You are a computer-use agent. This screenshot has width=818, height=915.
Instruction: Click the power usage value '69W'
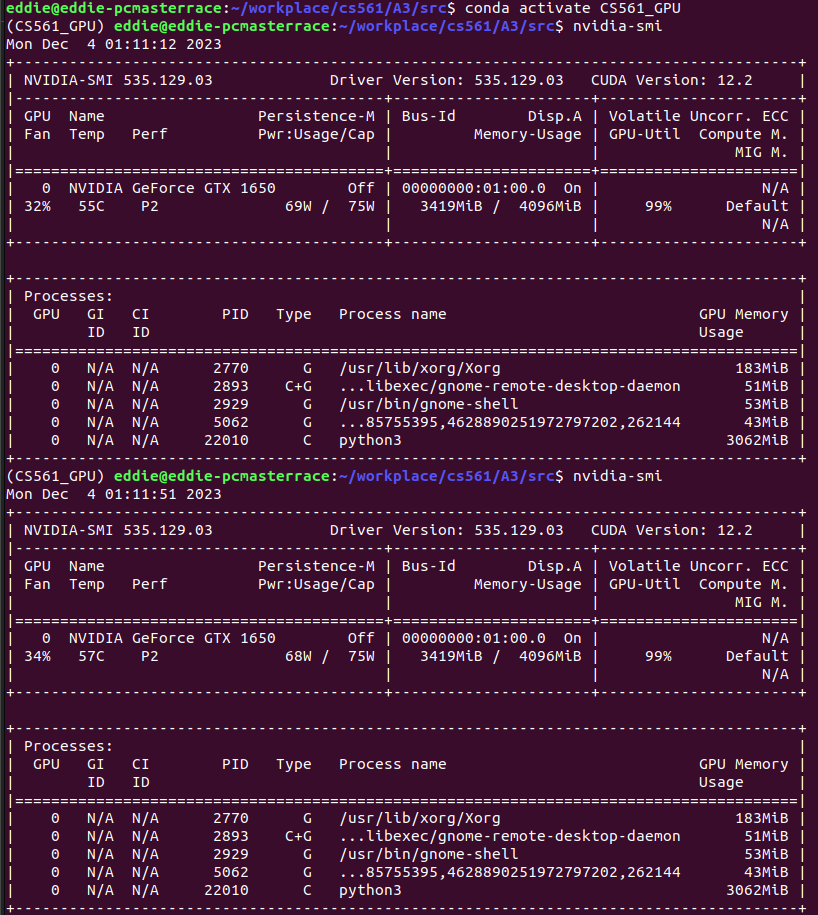point(298,206)
